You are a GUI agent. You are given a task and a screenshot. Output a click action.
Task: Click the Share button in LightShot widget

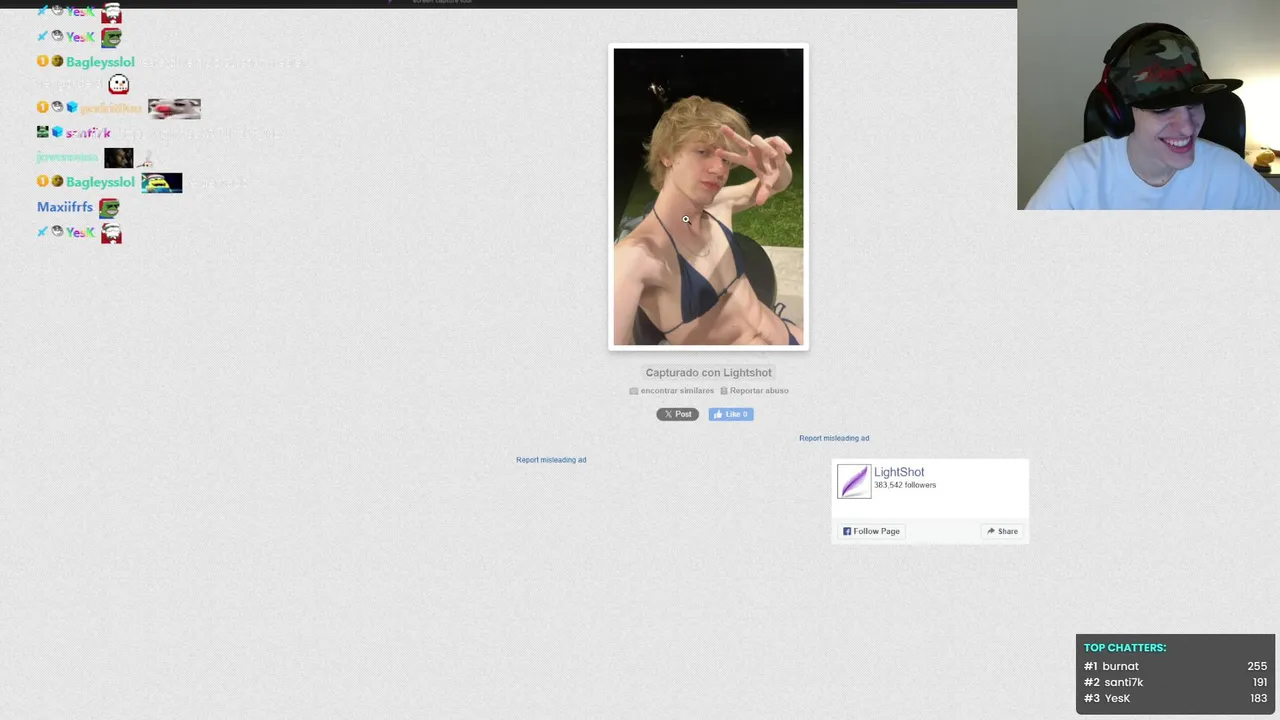[1002, 531]
